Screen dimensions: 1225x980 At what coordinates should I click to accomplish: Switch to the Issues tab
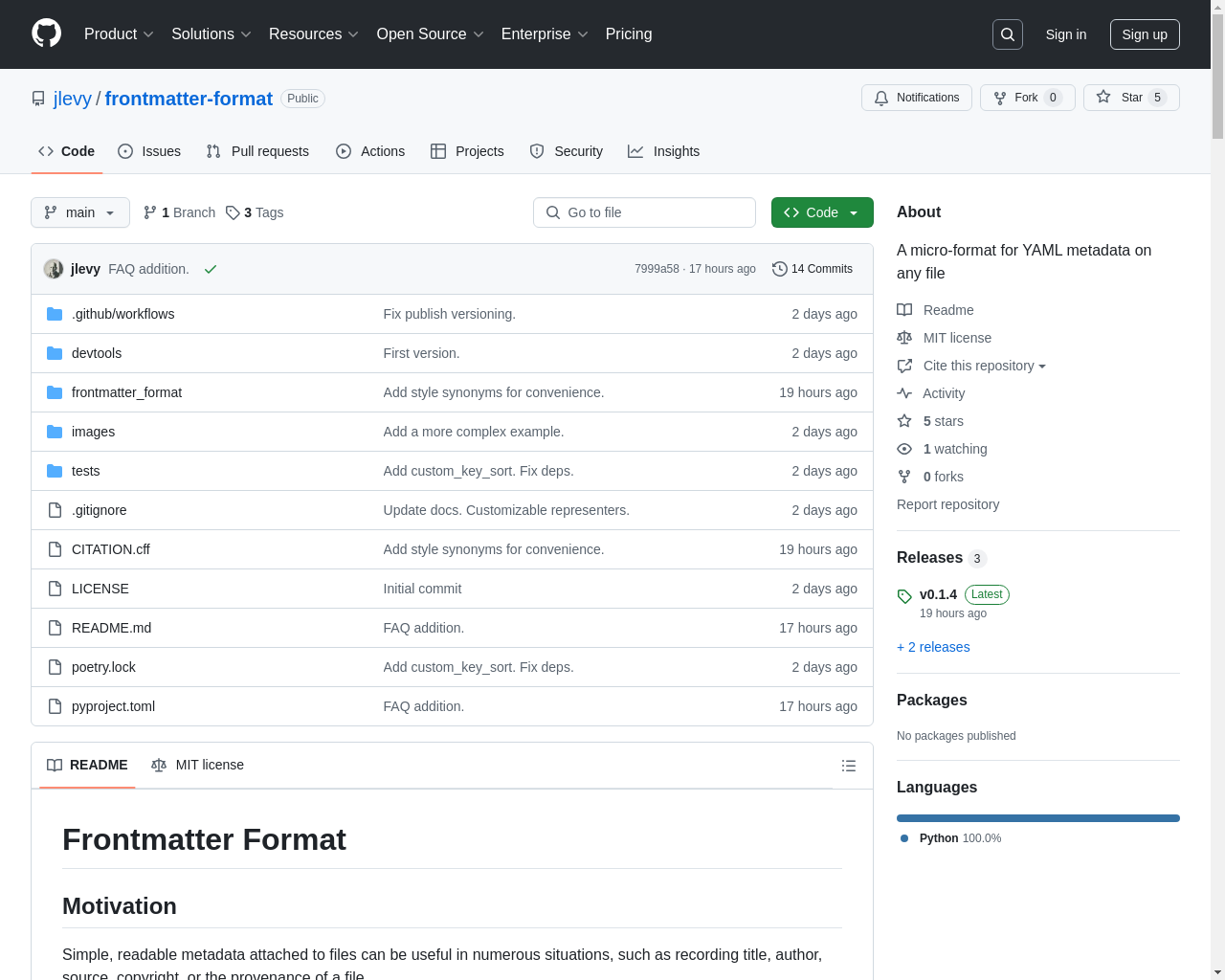(149, 151)
